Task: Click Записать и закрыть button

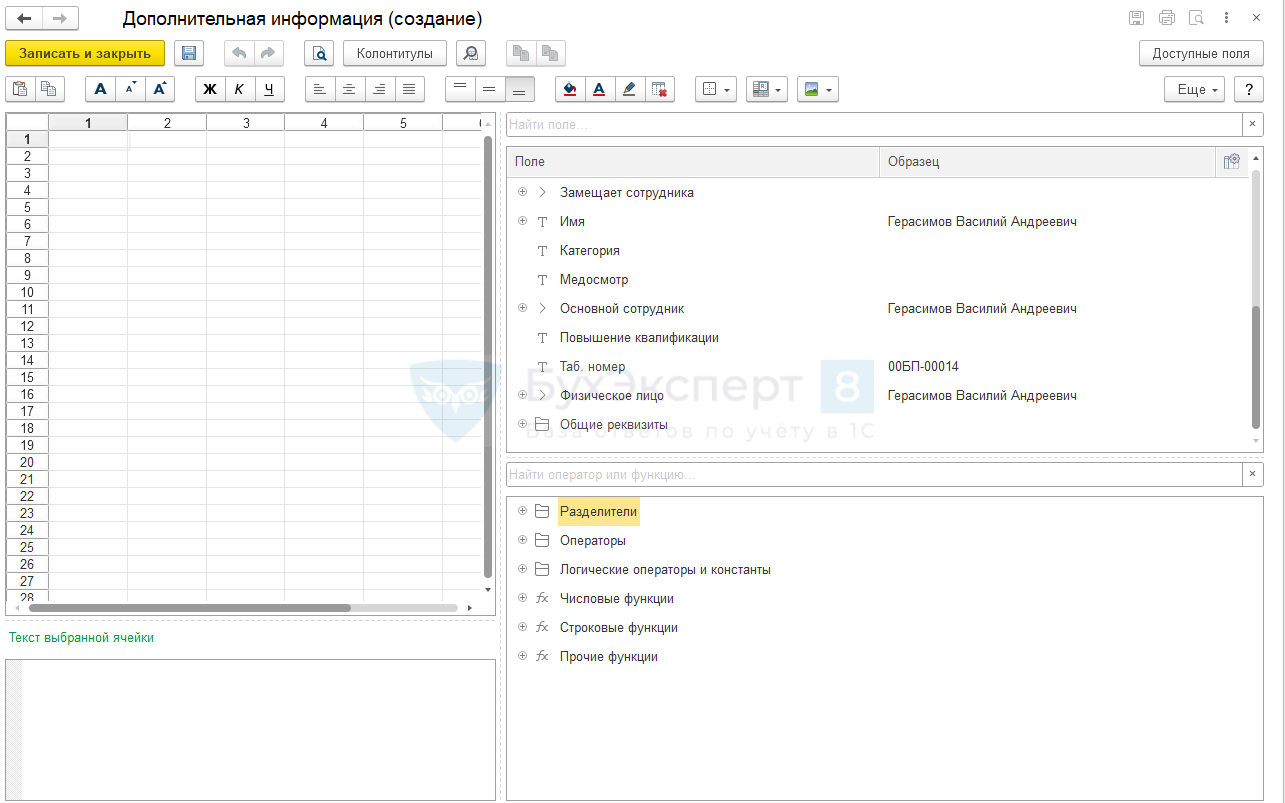Action: (85, 54)
